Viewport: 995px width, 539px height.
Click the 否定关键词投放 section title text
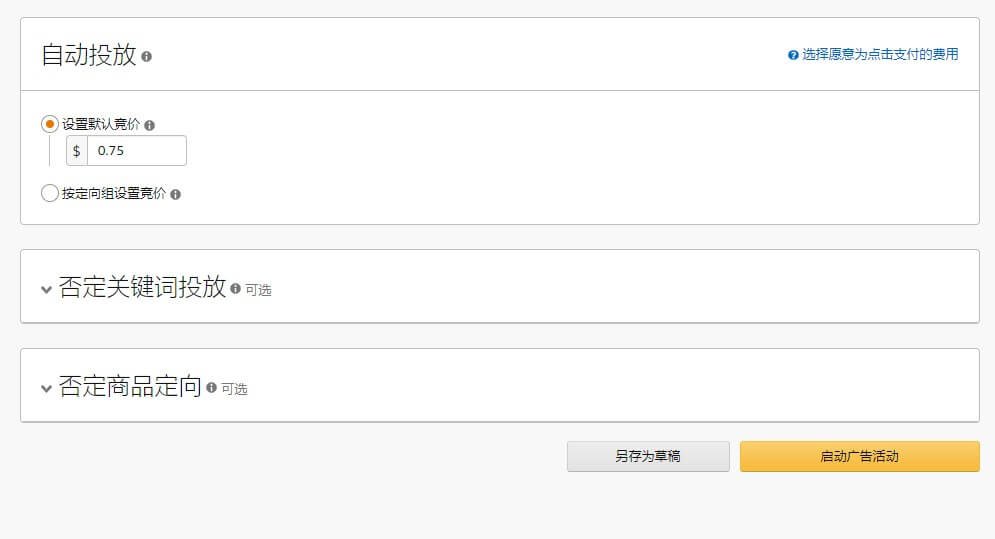(x=142, y=288)
